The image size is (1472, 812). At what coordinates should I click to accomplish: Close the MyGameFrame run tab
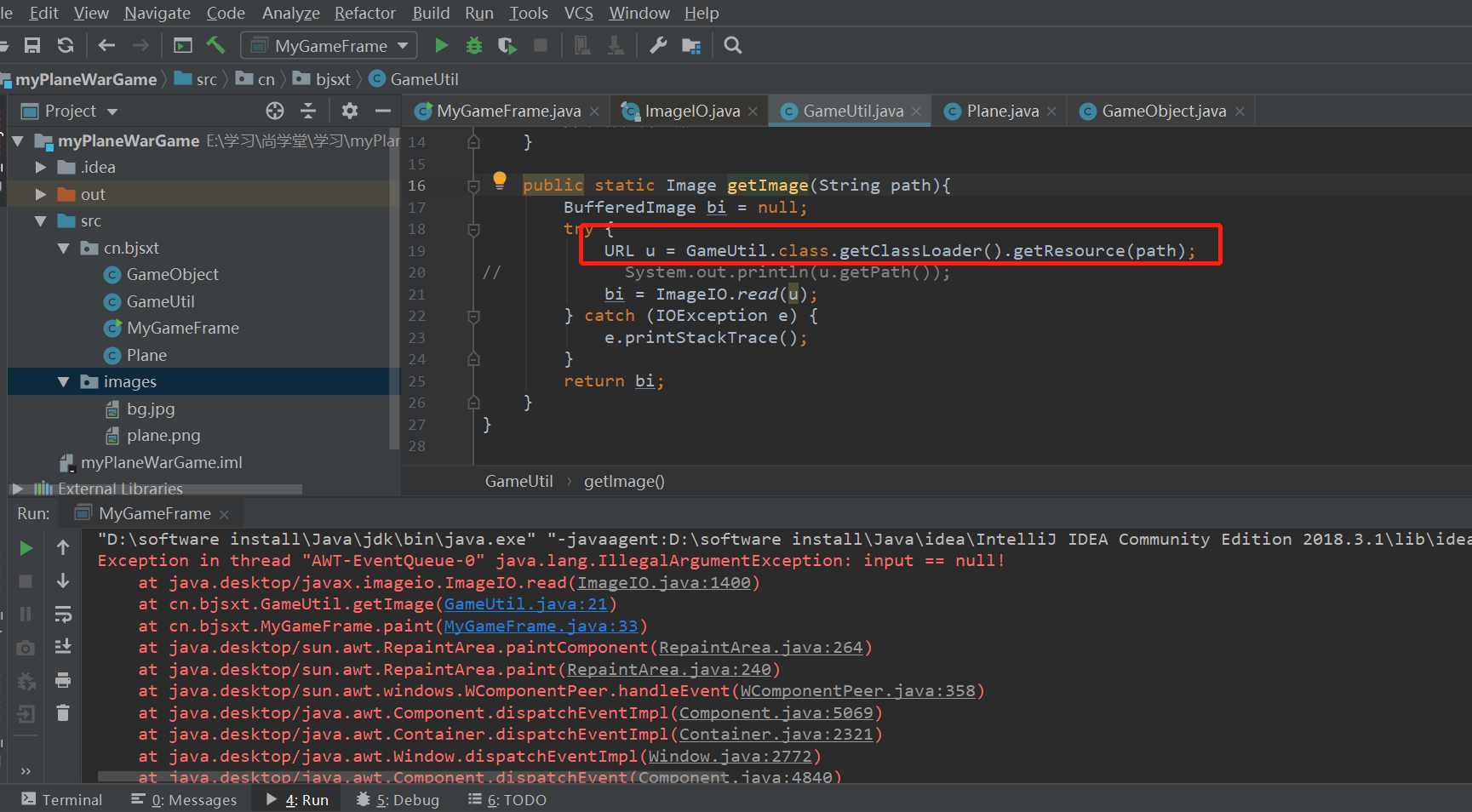click(x=224, y=514)
